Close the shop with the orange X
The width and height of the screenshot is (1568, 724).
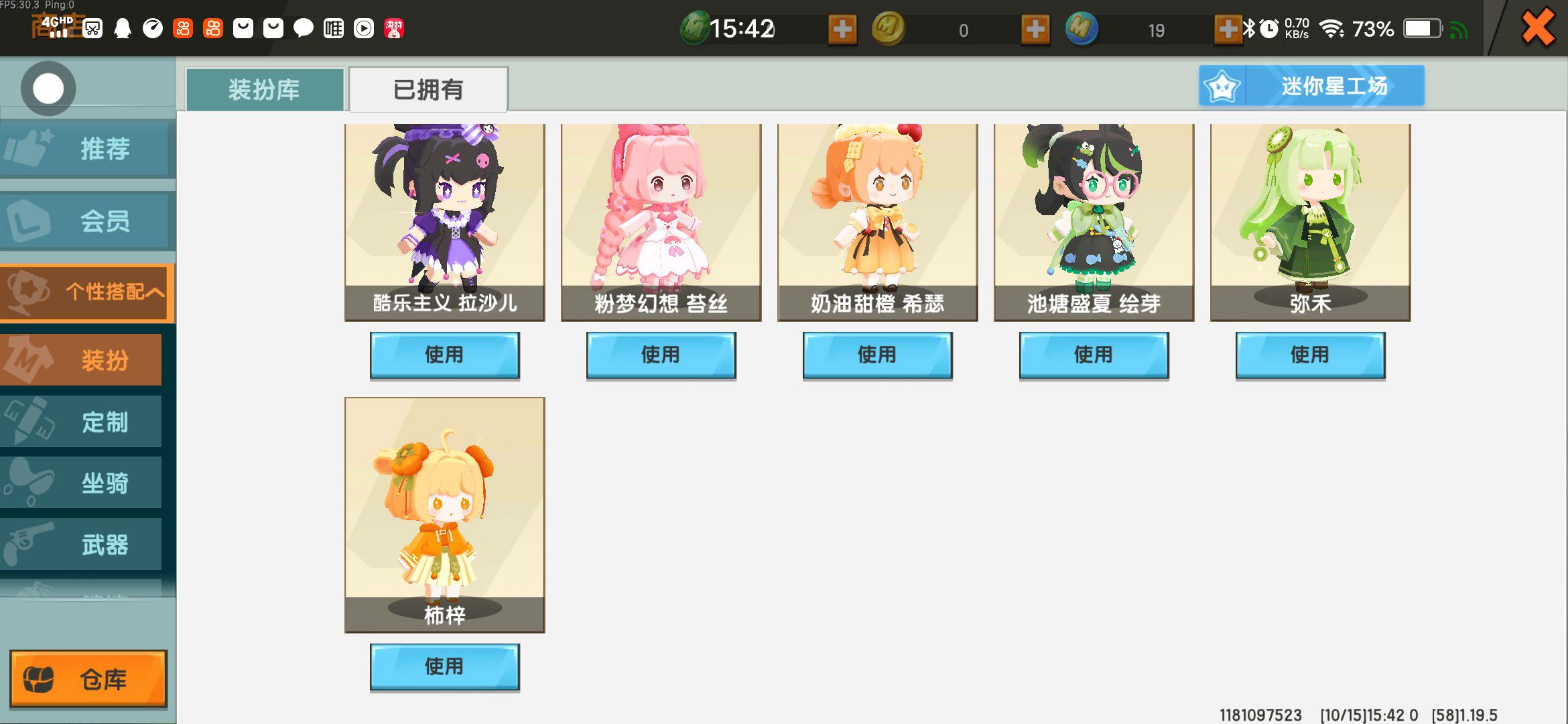pyautogui.click(x=1538, y=27)
